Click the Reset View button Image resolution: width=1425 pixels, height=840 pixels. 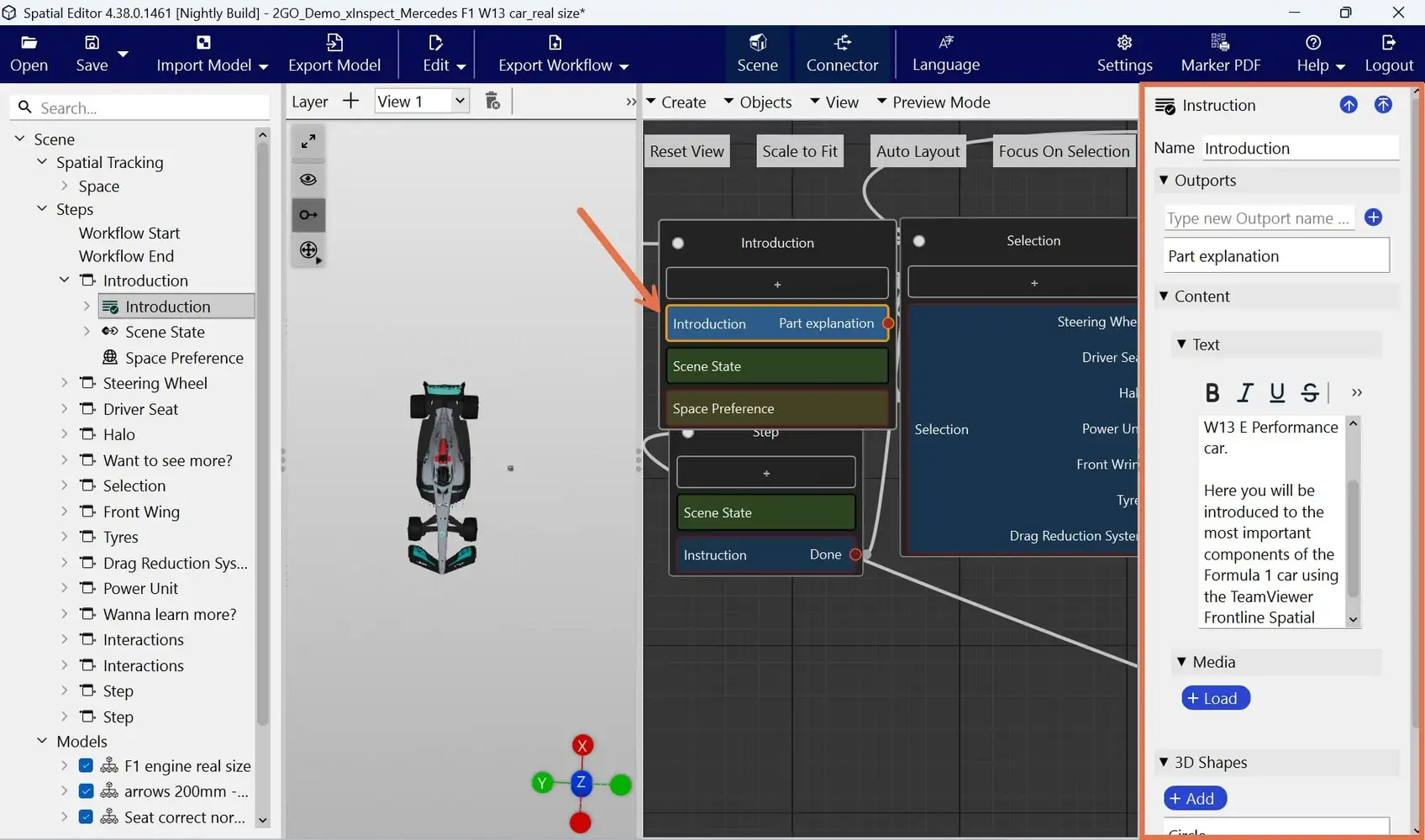point(686,151)
